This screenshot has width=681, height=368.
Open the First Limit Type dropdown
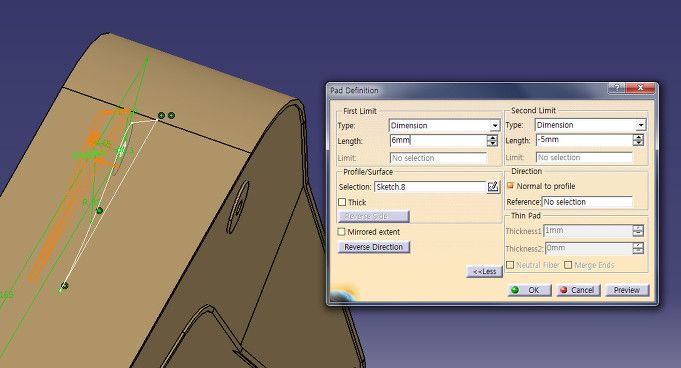(x=495, y=126)
